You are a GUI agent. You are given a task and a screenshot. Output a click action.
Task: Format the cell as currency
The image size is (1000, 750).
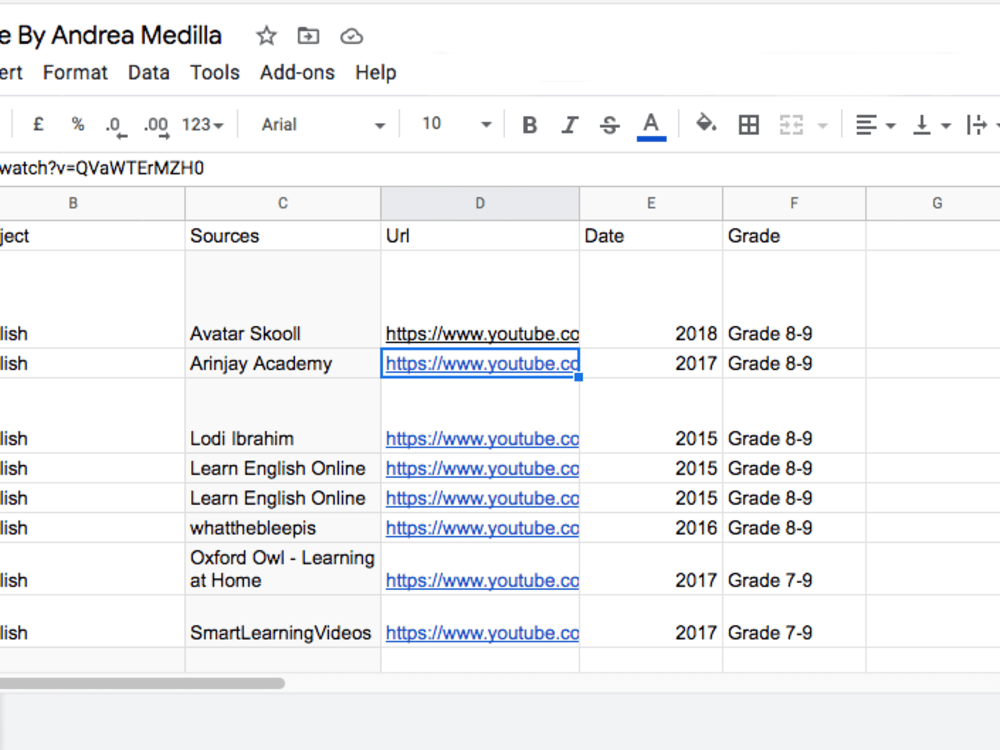(37, 124)
